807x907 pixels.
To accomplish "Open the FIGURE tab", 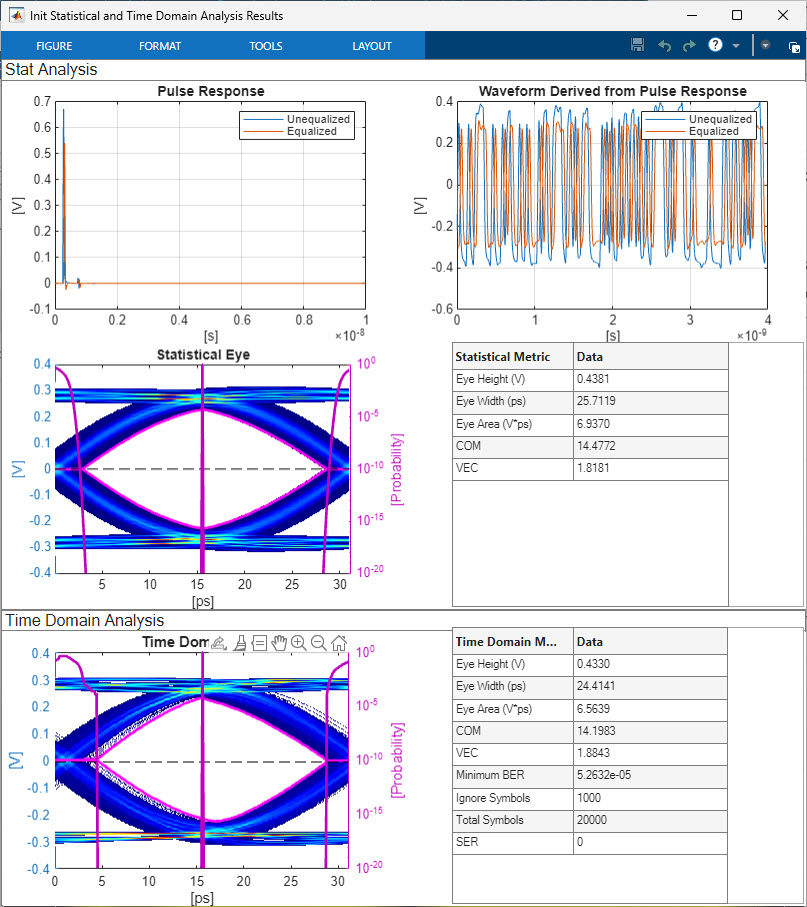I will [53, 46].
